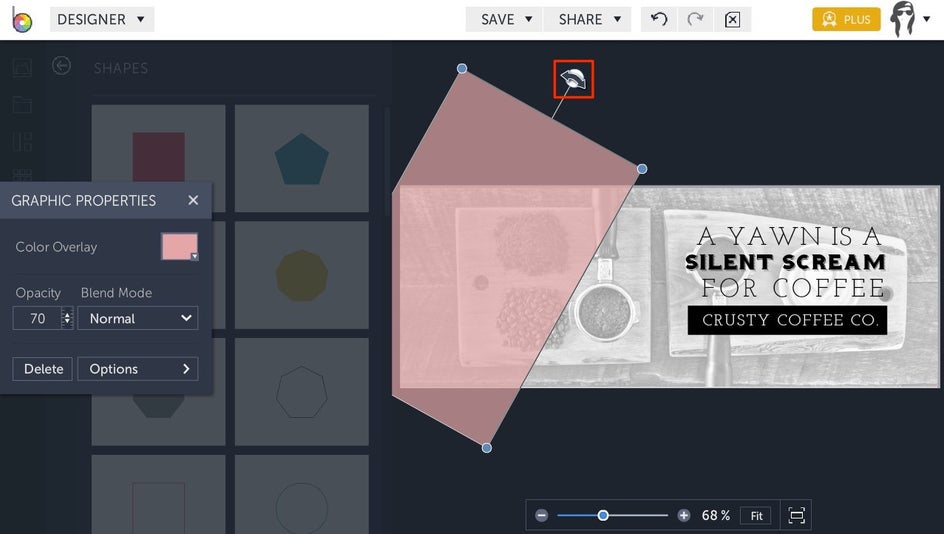The width and height of the screenshot is (944, 534).
Task: Click the Opacity value field showing 70
Action: 37,318
